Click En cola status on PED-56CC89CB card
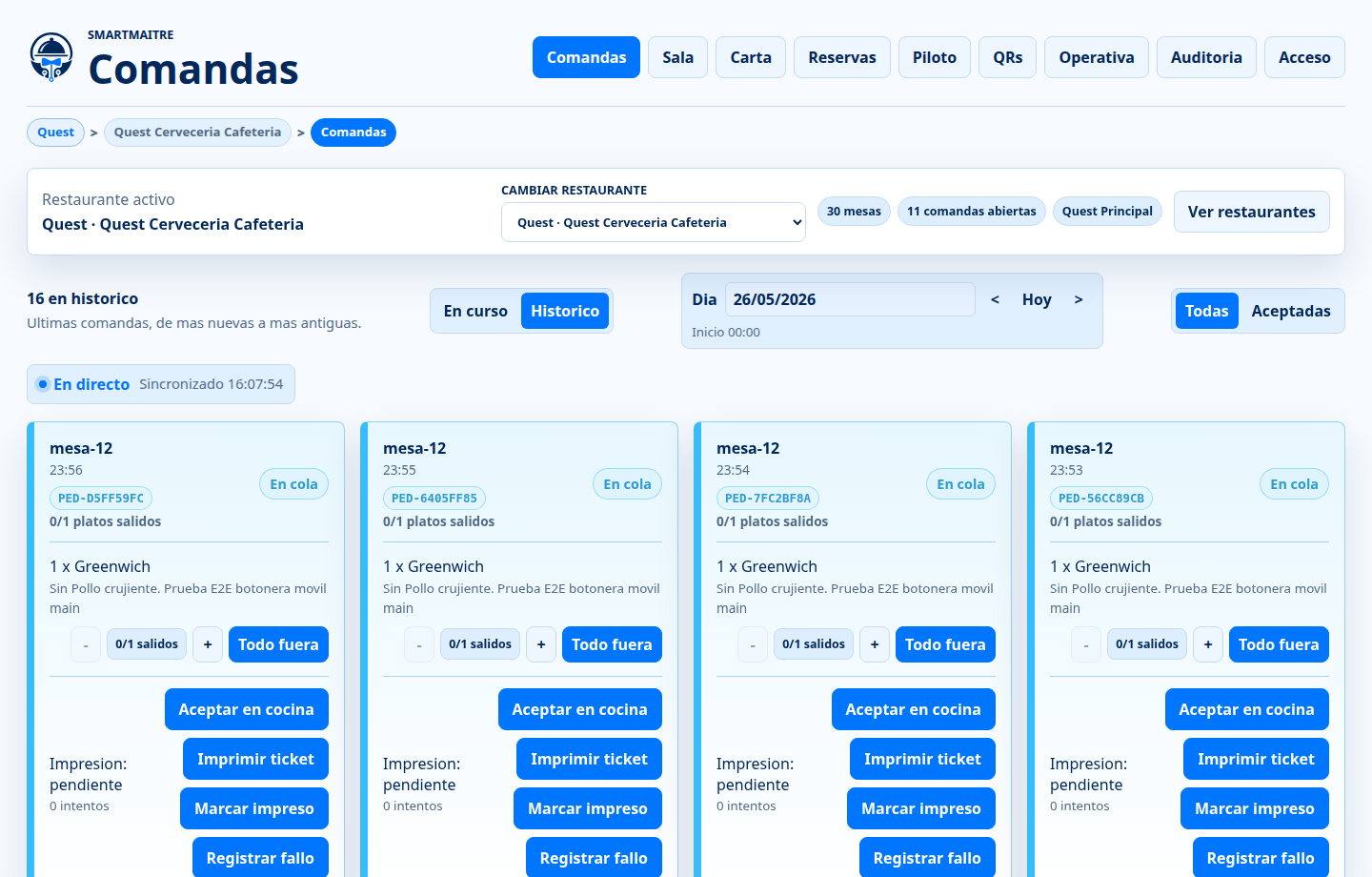Screen dimensions: 1372x877 [1294, 484]
